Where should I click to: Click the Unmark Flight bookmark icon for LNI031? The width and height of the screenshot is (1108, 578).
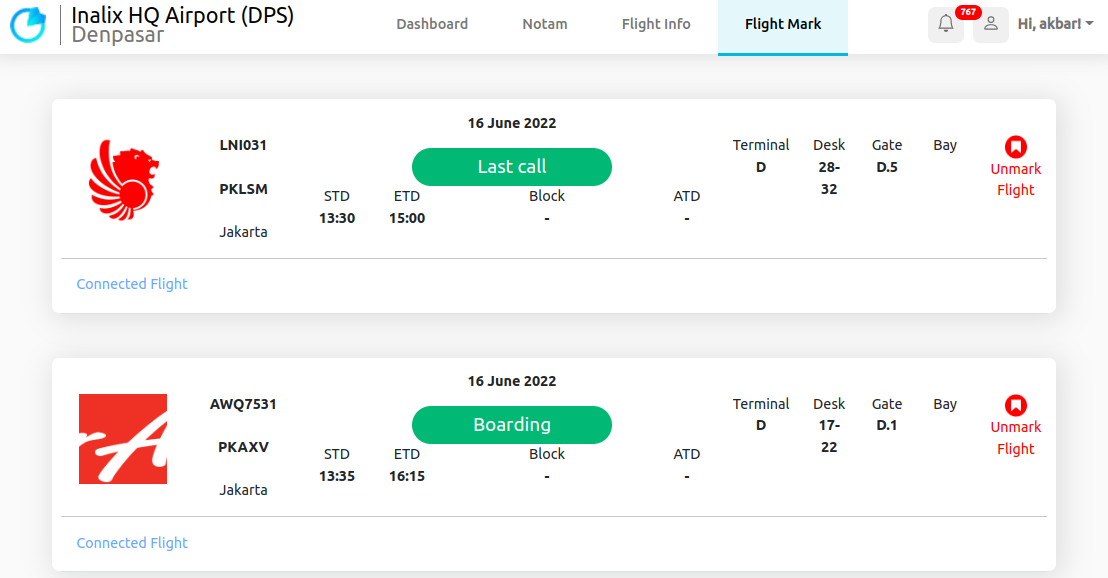point(1015,146)
